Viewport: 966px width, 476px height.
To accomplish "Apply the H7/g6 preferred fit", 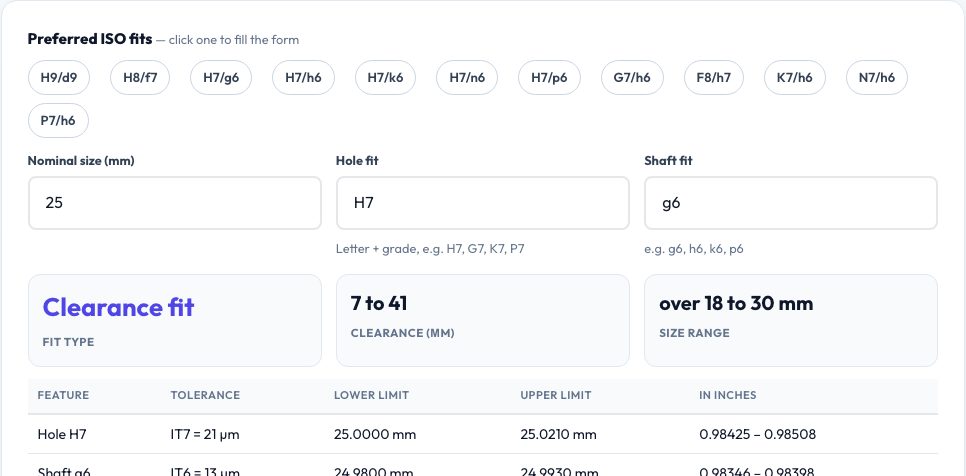I will [x=221, y=78].
